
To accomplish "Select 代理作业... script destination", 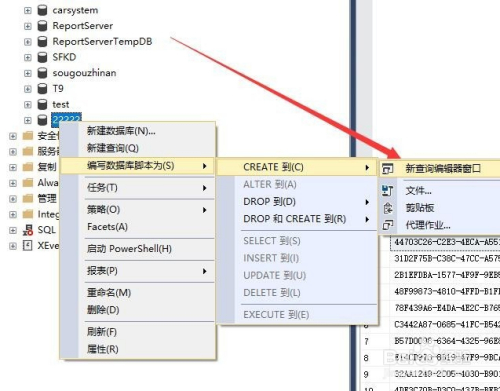I will [x=440, y=225].
